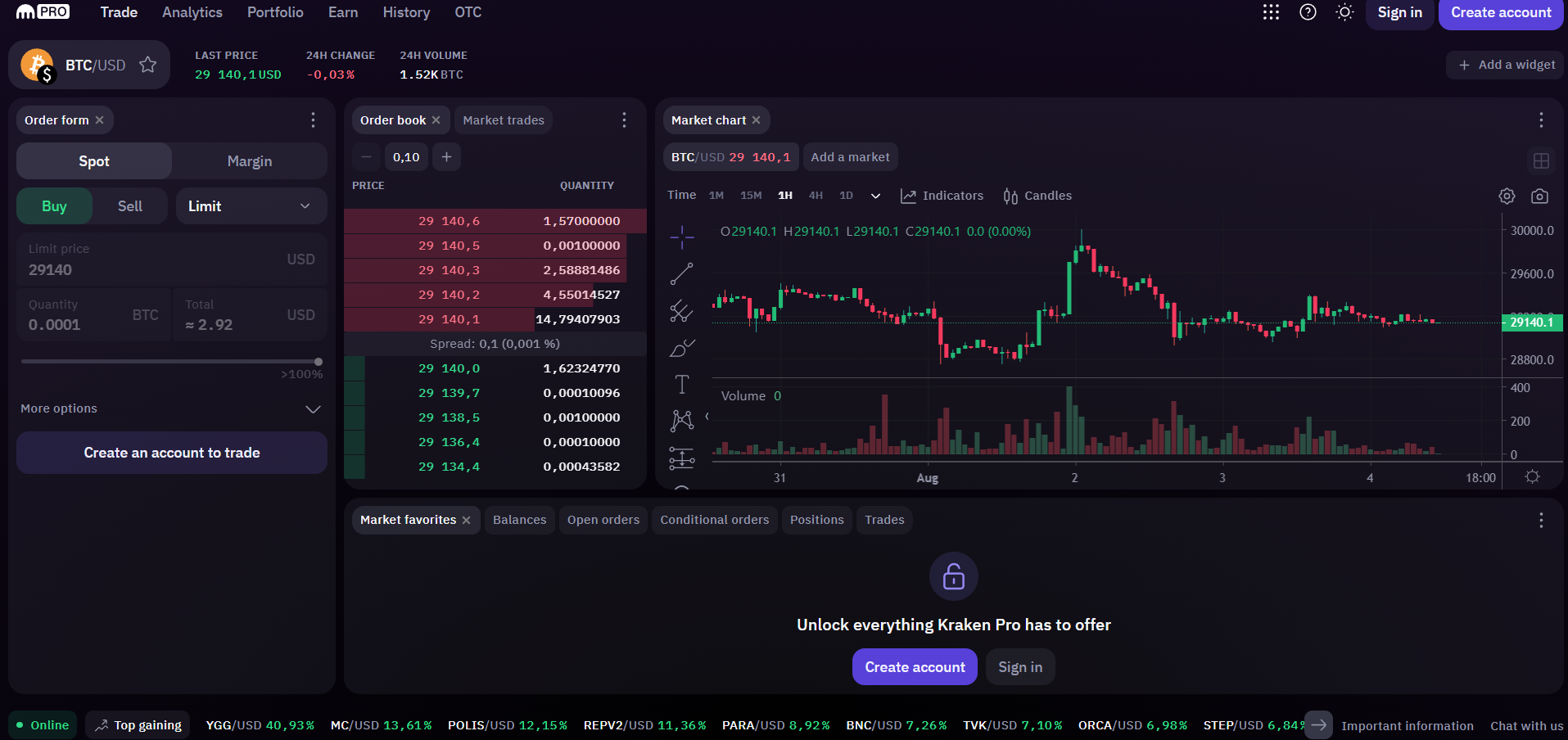Expand More options section
Viewport: 1568px width, 740px height.
tap(171, 408)
